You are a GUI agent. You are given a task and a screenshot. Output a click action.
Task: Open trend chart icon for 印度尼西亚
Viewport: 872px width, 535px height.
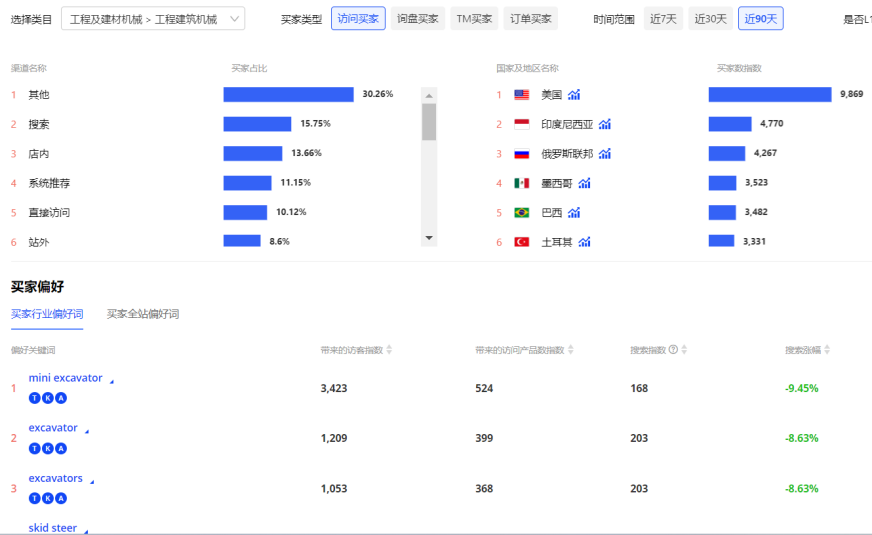tap(605, 124)
